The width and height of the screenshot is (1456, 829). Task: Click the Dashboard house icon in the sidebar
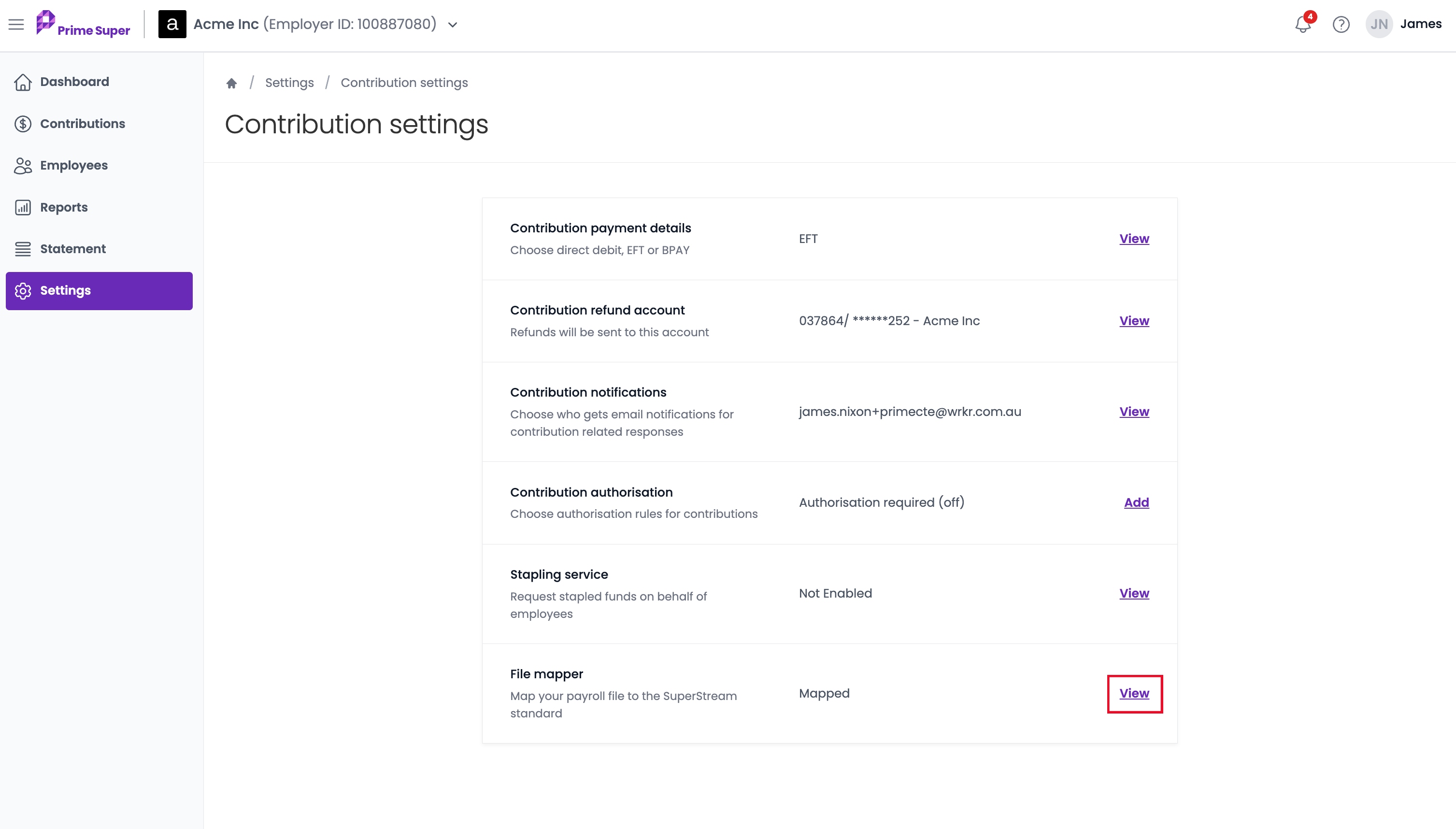(x=23, y=82)
